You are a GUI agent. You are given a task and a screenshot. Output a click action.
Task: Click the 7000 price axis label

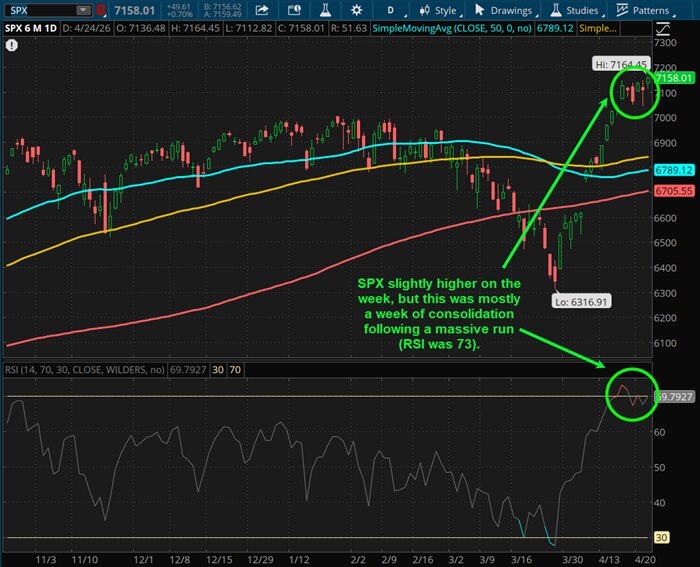click(665, 118)
